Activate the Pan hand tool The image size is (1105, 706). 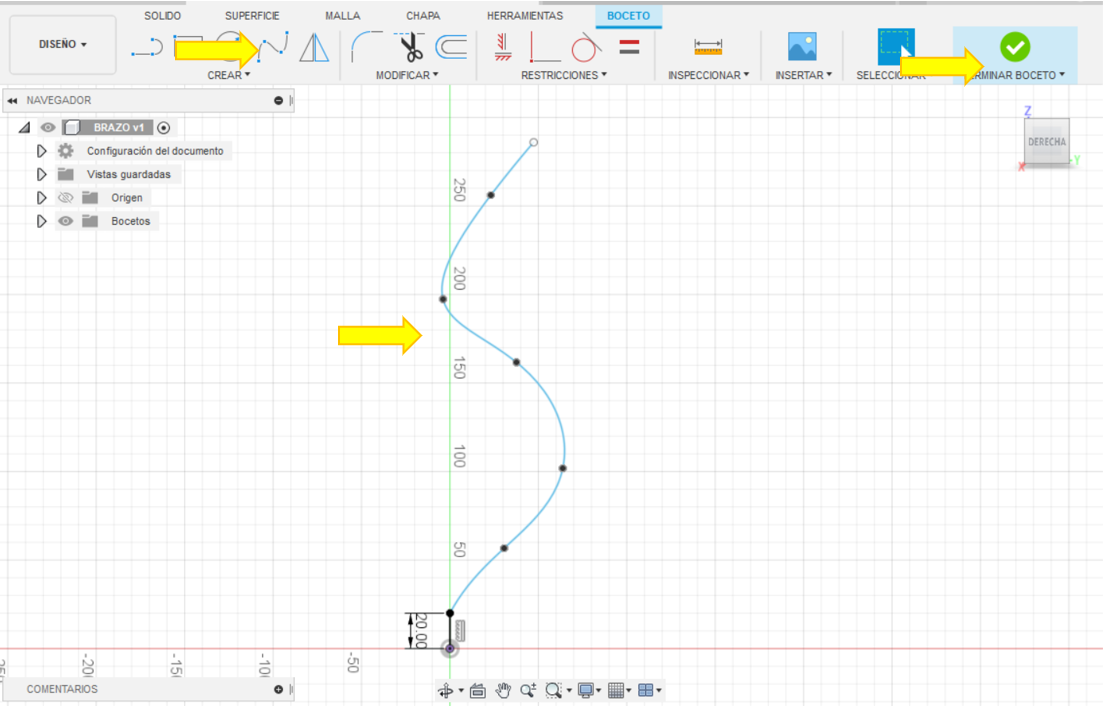pos(502,690)
